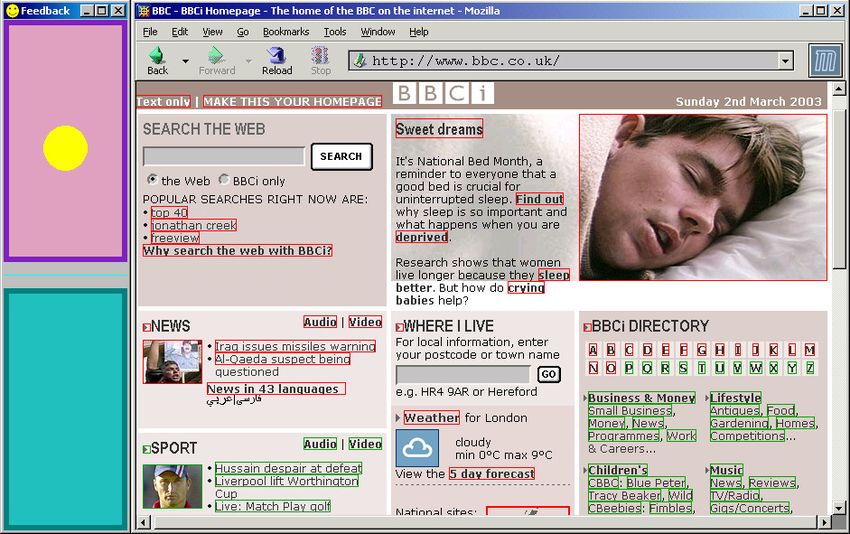Click the web search text field
The image size is (850, 534).
point(224,157)
